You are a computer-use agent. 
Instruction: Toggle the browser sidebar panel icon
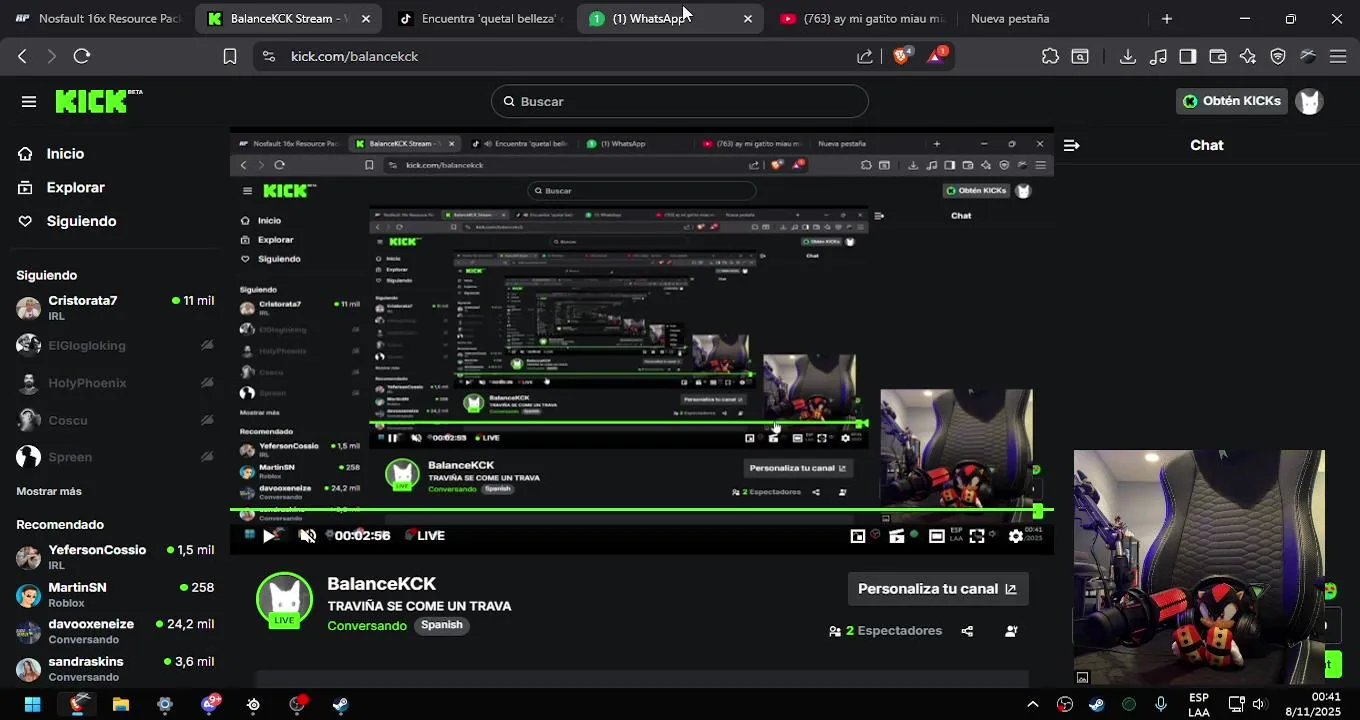point(1188,56)
